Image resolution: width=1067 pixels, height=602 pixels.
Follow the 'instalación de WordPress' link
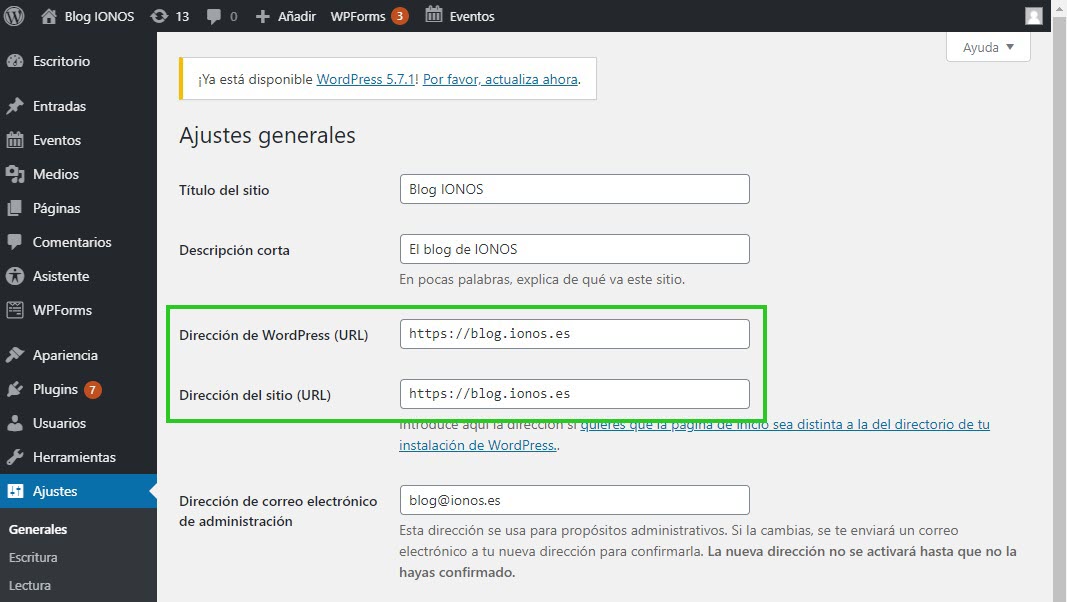pos(478,445)
